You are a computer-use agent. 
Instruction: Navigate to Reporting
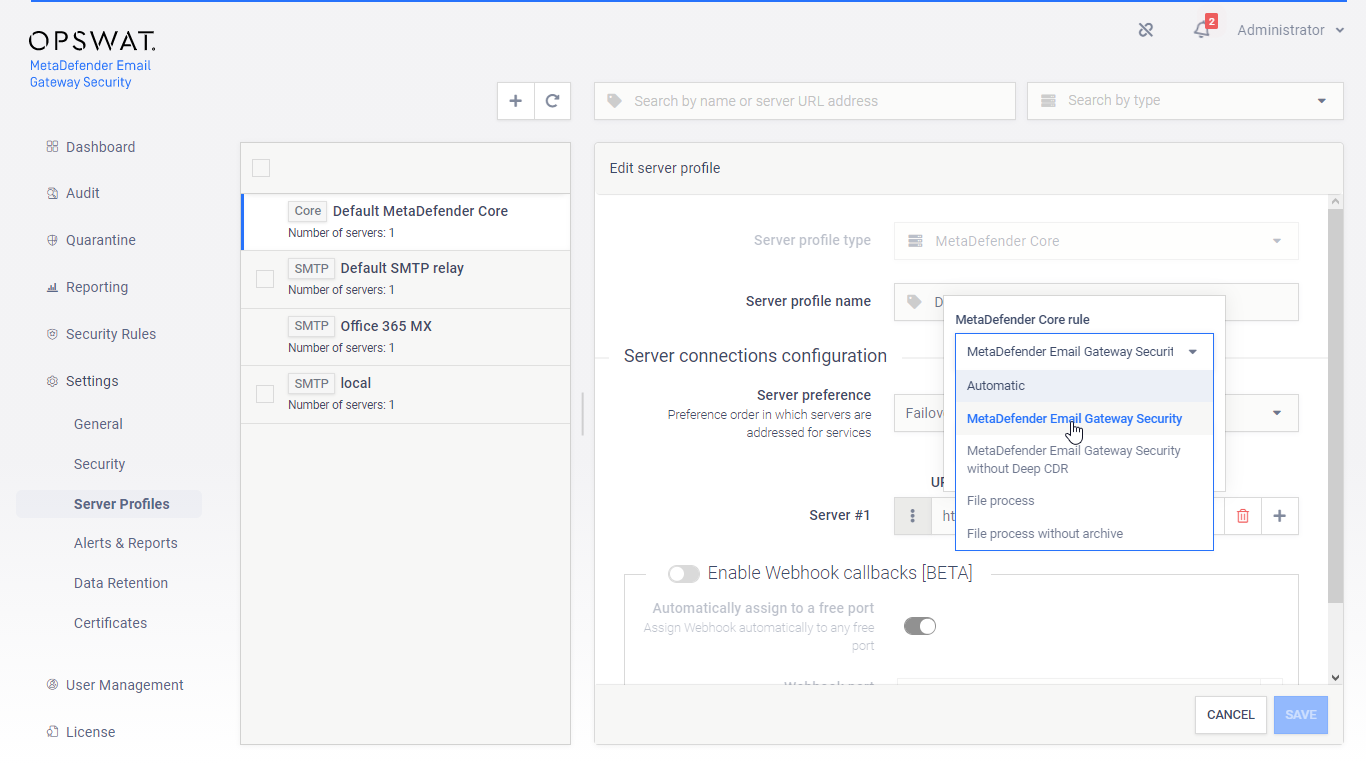tap(97, 287)
